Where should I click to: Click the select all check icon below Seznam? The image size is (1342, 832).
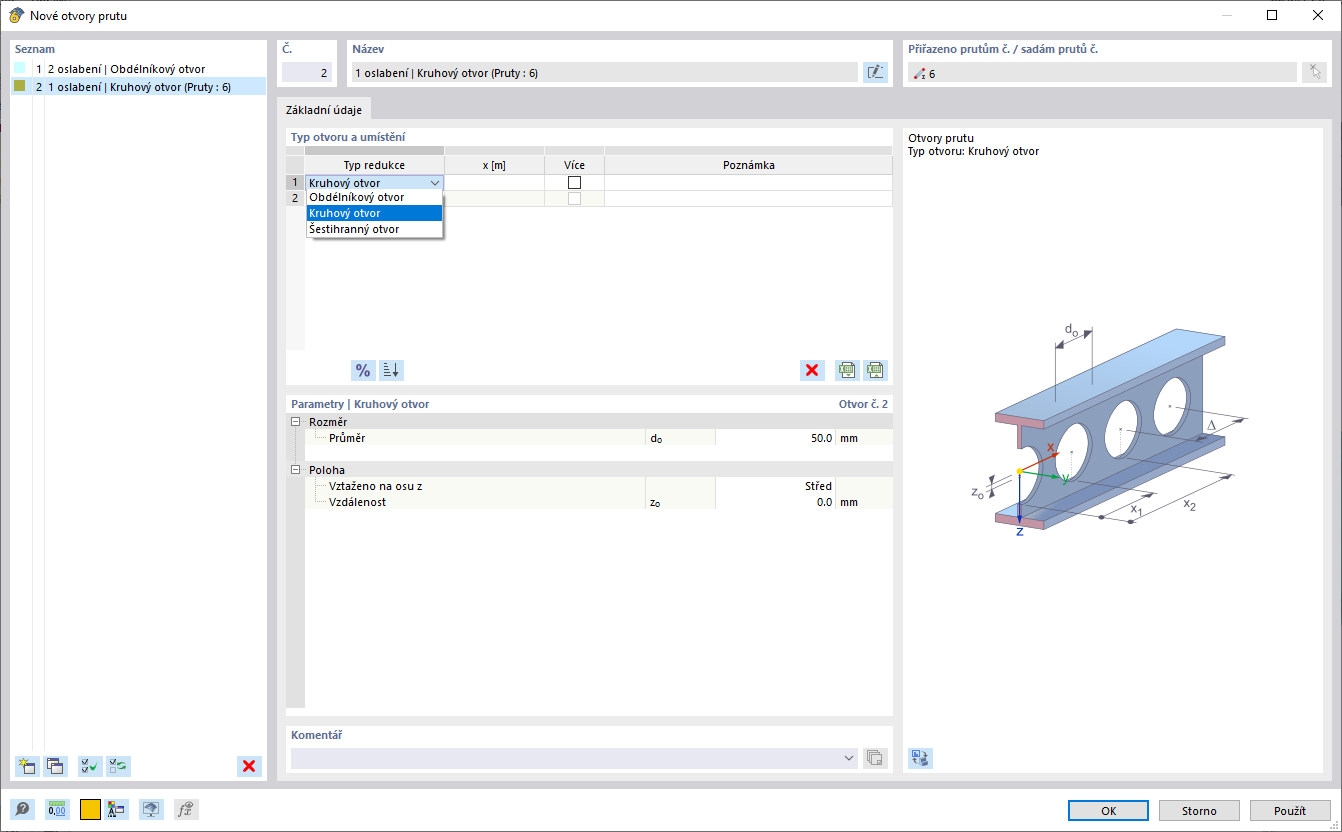tap(90, 766)
